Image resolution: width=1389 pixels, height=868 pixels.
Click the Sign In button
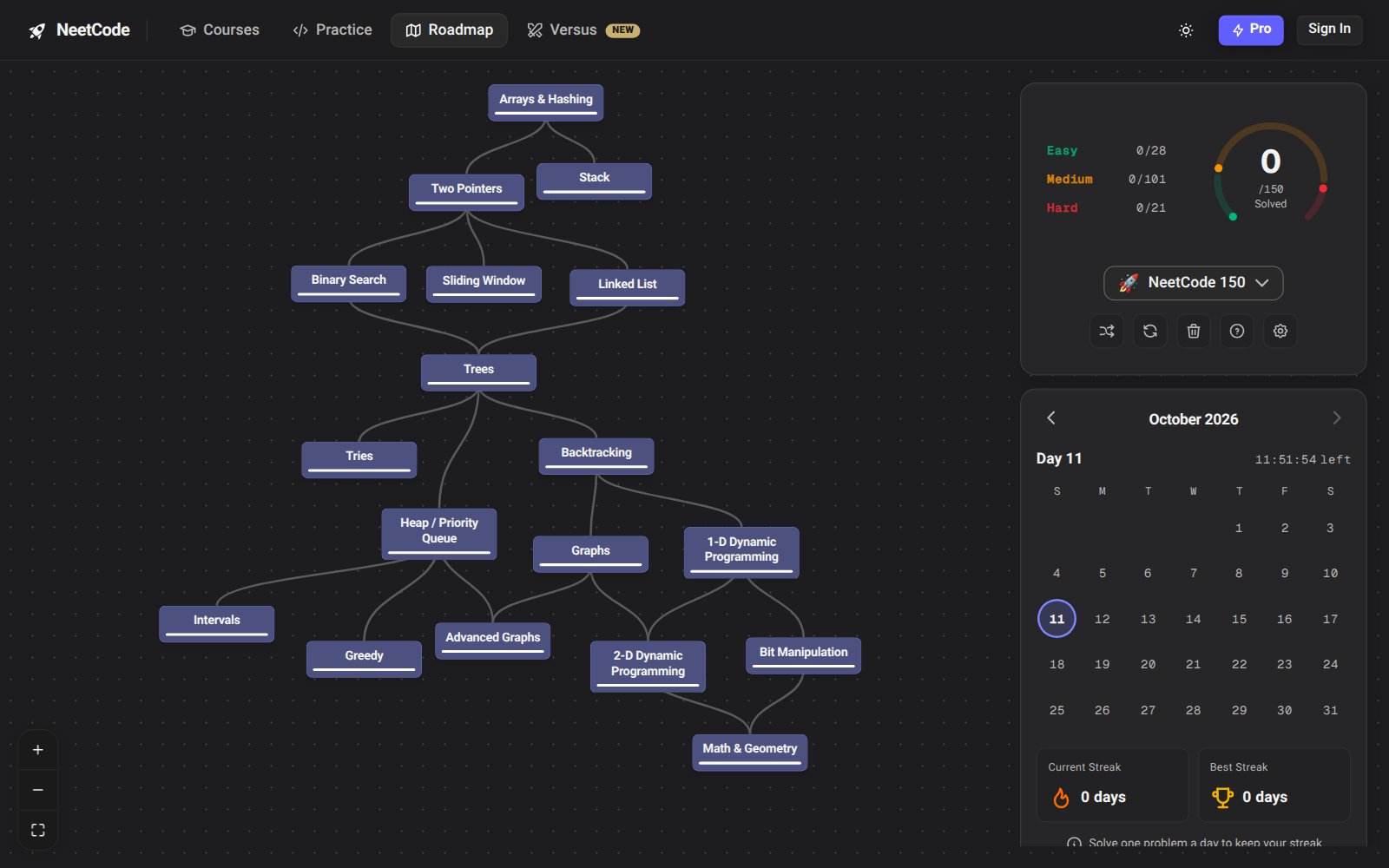pos(1330,30)
